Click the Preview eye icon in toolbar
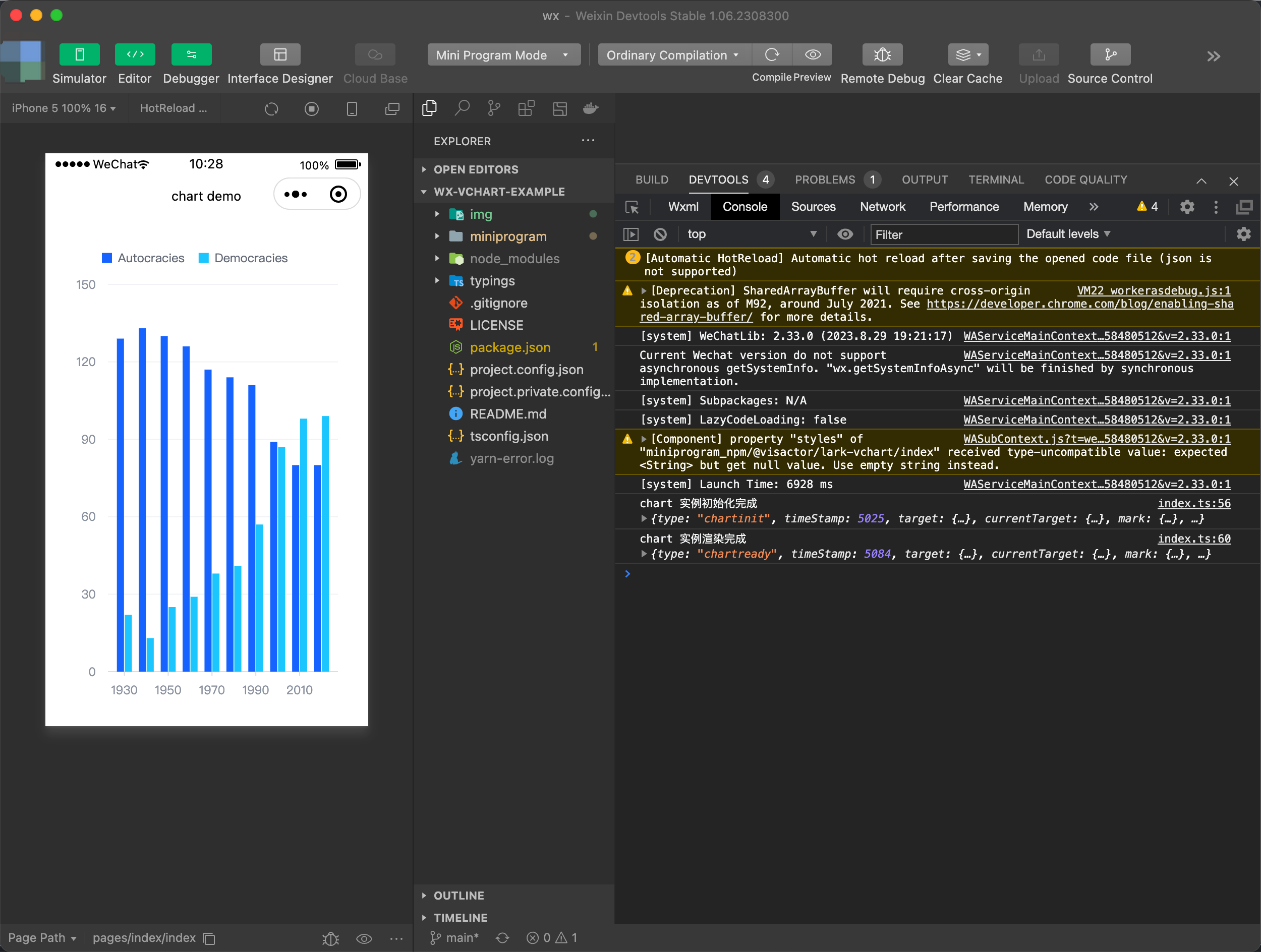The image size is (1261, 952). point(813,54)
